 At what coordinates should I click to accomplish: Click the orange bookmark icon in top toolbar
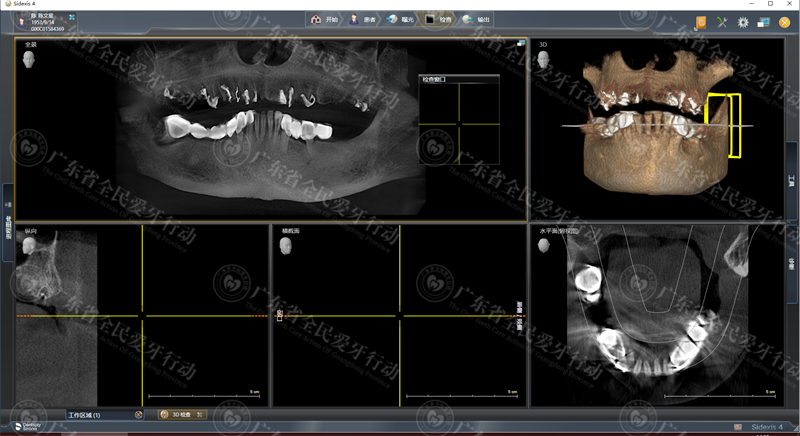pos(701,21)
